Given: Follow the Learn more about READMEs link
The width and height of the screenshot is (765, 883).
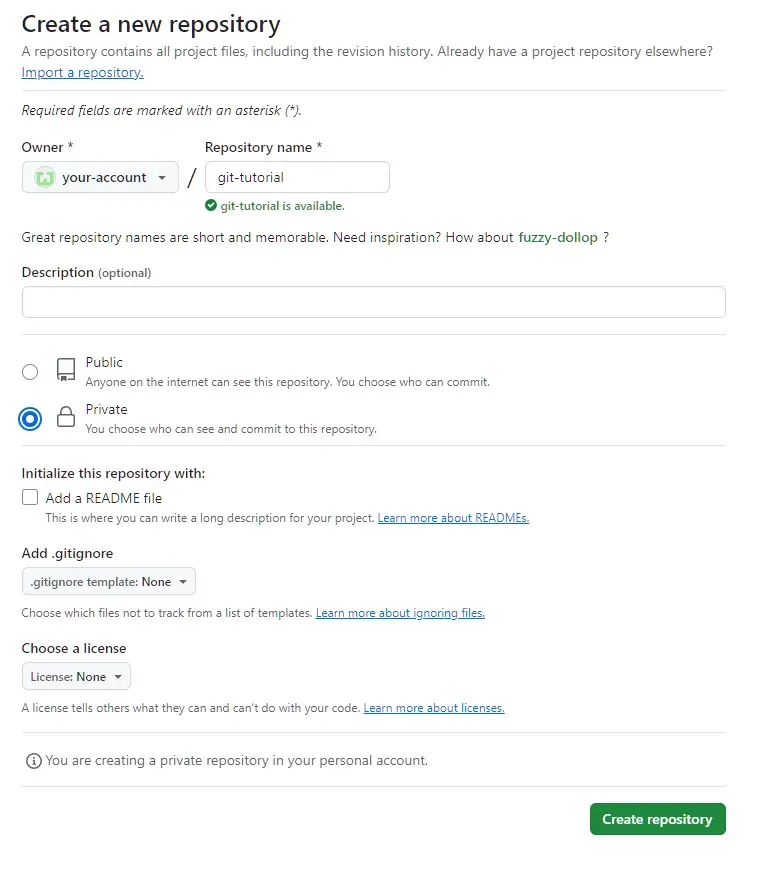Looking at the screenshot, I should pos(453,518).
